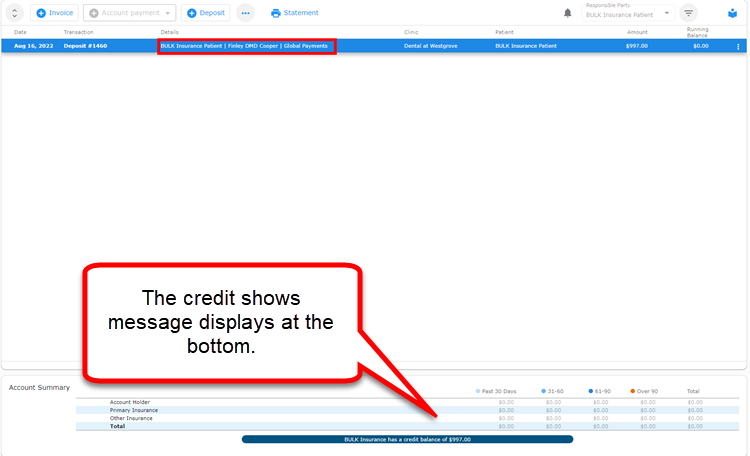This screenshot has height=456, width=750.
Task: Click the up-down collapse arrows button
Action: click(14, 13)
